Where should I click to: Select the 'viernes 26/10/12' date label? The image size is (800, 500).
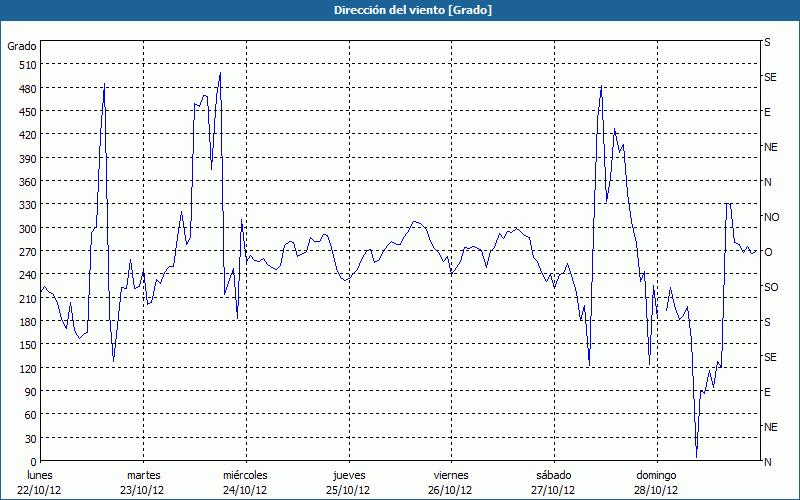click(x=450, y=482)
